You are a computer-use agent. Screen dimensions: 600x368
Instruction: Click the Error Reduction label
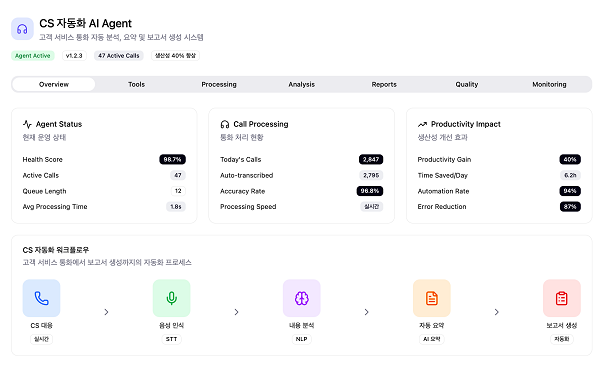click(442, 207)
